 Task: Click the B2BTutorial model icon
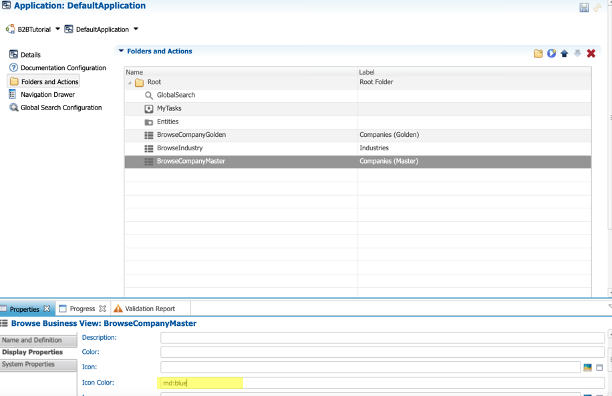point(10,29)
